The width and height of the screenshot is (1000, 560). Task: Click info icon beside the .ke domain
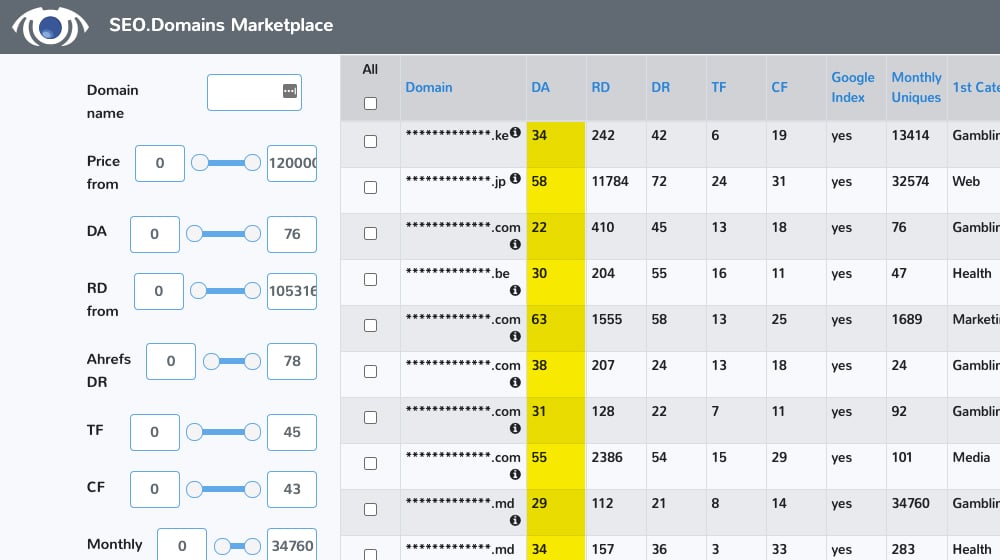(515, 132)
